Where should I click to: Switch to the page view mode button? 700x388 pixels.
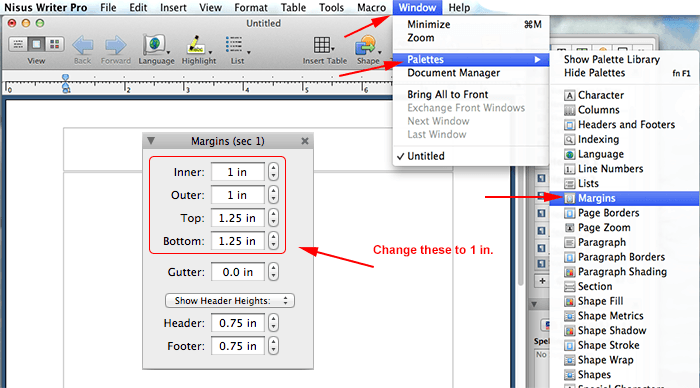(x=36, y=44)
